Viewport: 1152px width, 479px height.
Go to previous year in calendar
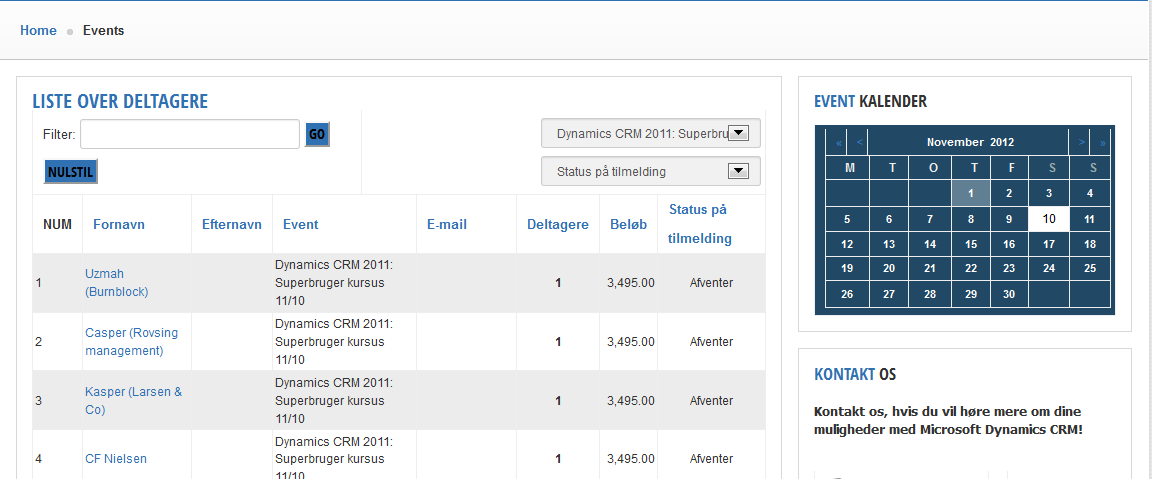click(838, 143)
